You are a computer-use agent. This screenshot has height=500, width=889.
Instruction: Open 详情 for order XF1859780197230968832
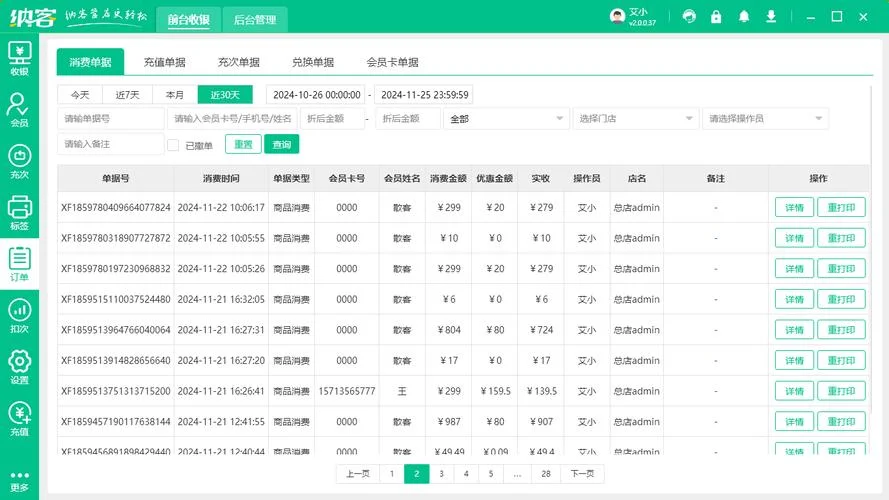[794, 269]
